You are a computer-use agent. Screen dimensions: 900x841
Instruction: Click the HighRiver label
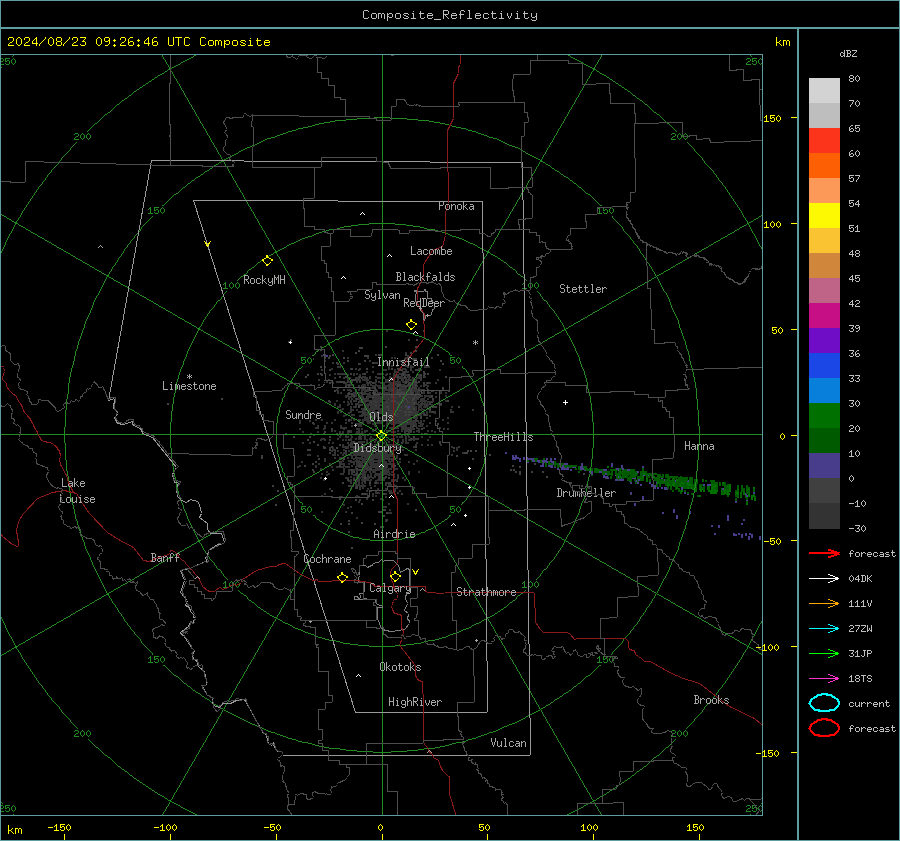pos(415,702)
